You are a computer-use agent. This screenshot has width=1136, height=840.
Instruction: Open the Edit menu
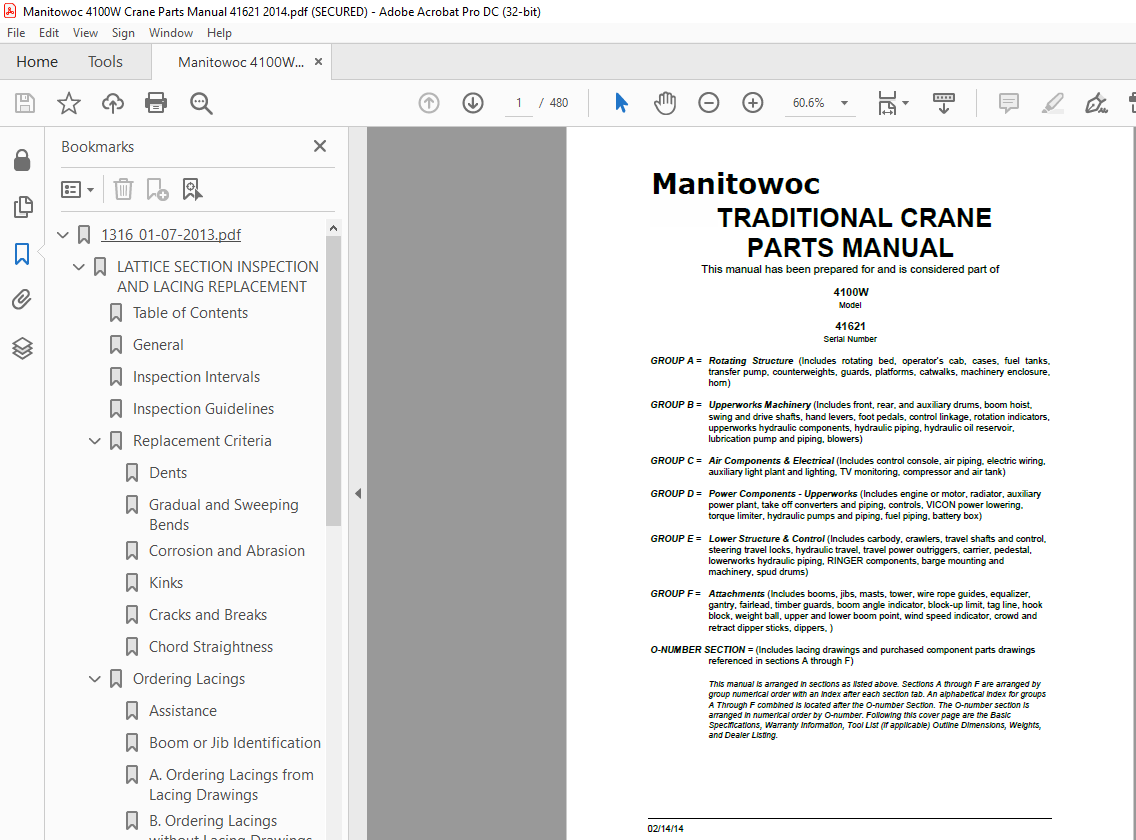49,33
